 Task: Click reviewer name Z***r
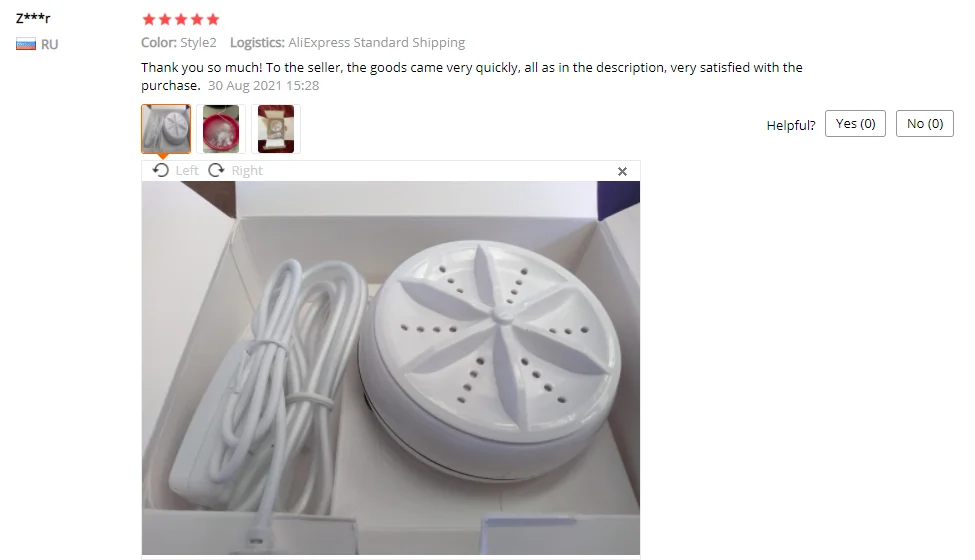tap(33, 18)
